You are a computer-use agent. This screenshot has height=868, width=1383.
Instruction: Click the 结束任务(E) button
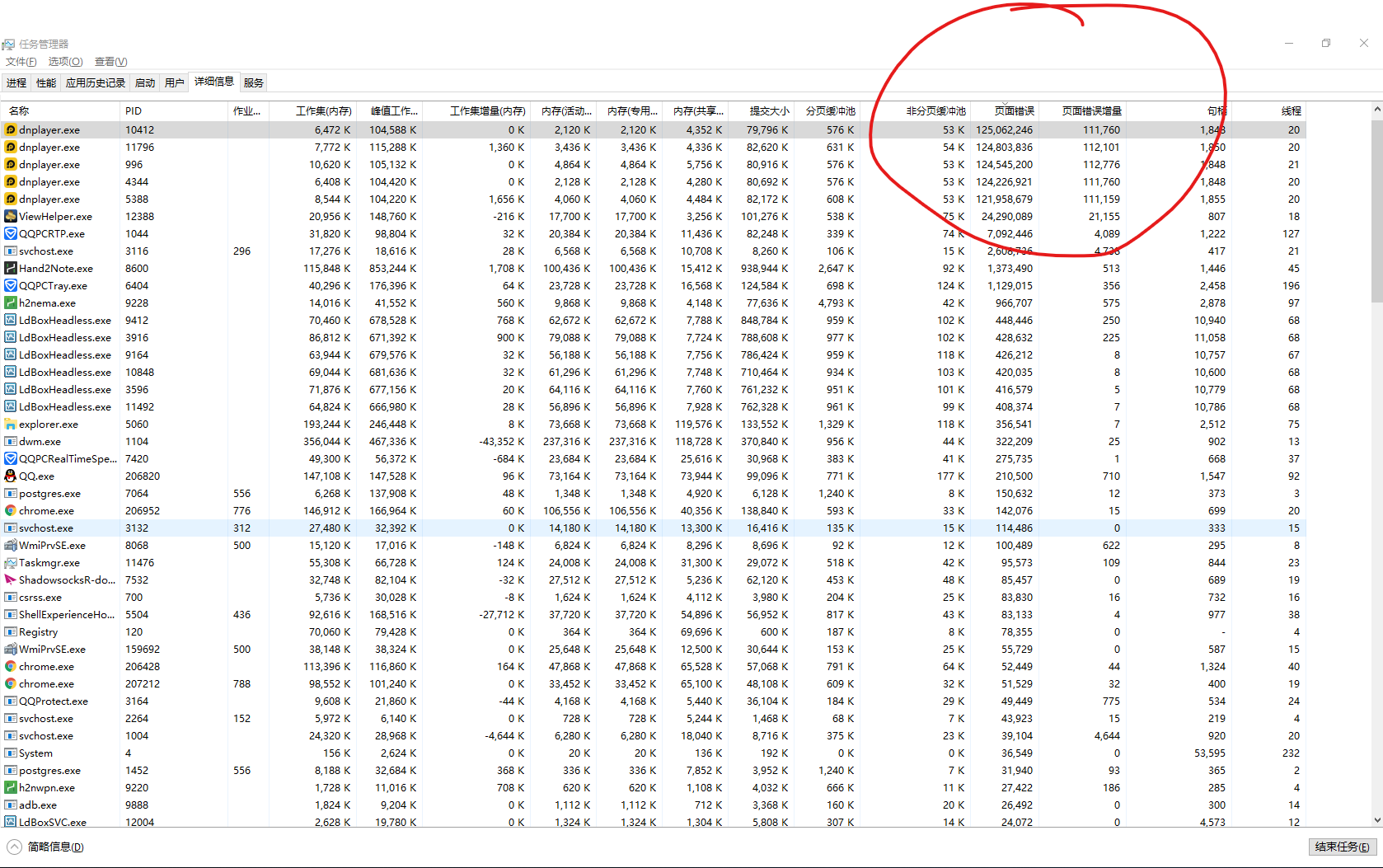(x=1341, y=847)
